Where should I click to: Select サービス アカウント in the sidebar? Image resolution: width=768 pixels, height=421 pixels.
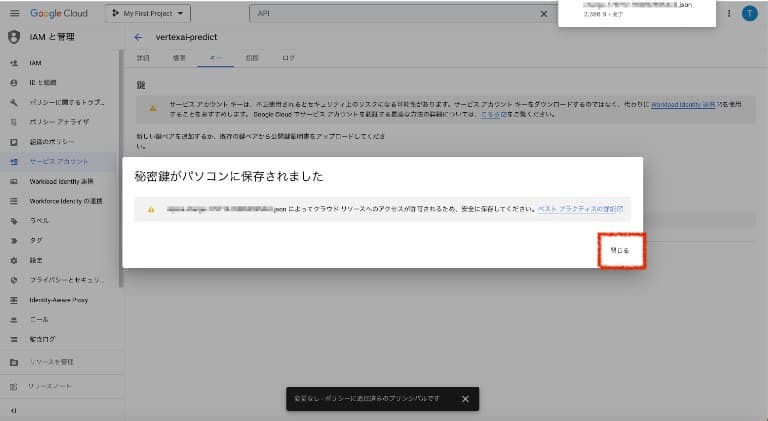(x=59, y=162)
